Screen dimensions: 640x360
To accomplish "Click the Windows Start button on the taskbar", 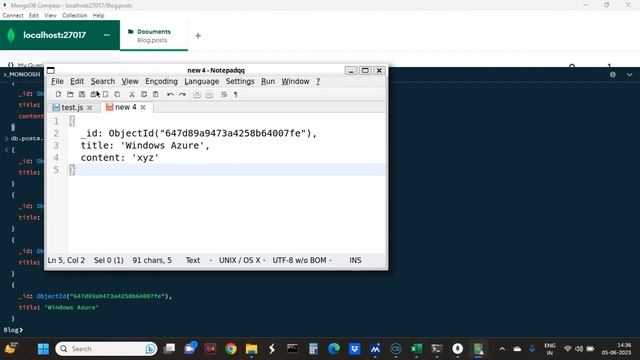I will click(x=43, y=349).
